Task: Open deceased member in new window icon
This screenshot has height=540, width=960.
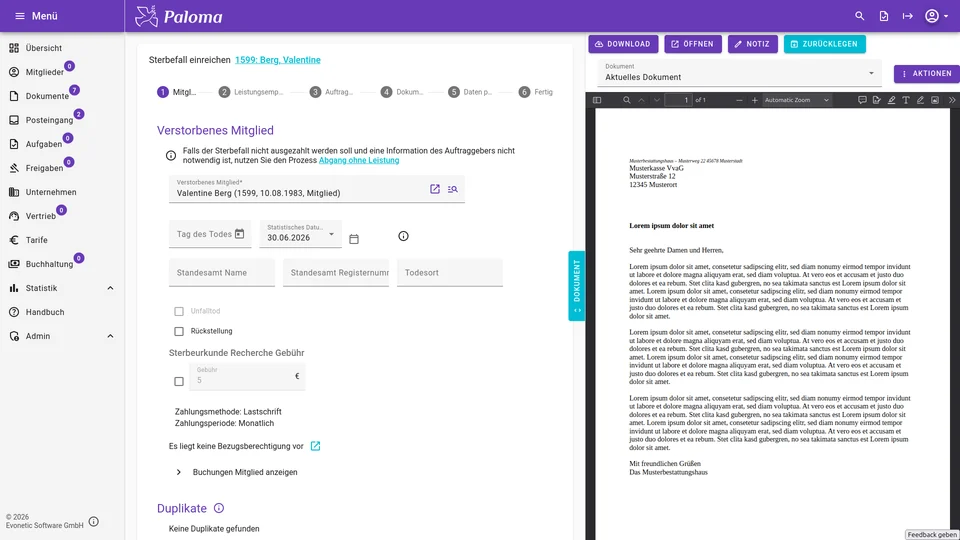Action: point(435,189)
